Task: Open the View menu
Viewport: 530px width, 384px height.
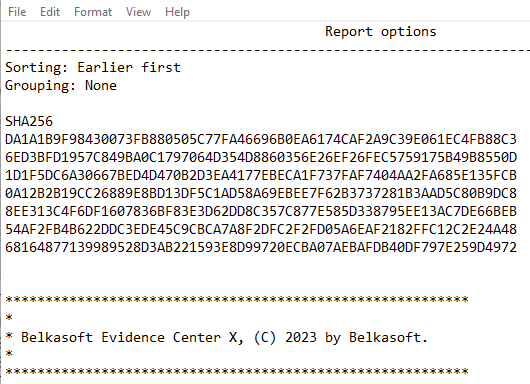Action: coord(138,12)
